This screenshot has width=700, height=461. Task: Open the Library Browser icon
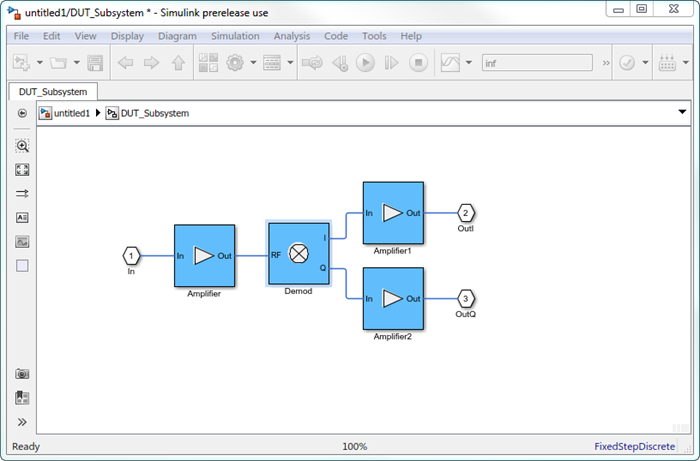209,63
